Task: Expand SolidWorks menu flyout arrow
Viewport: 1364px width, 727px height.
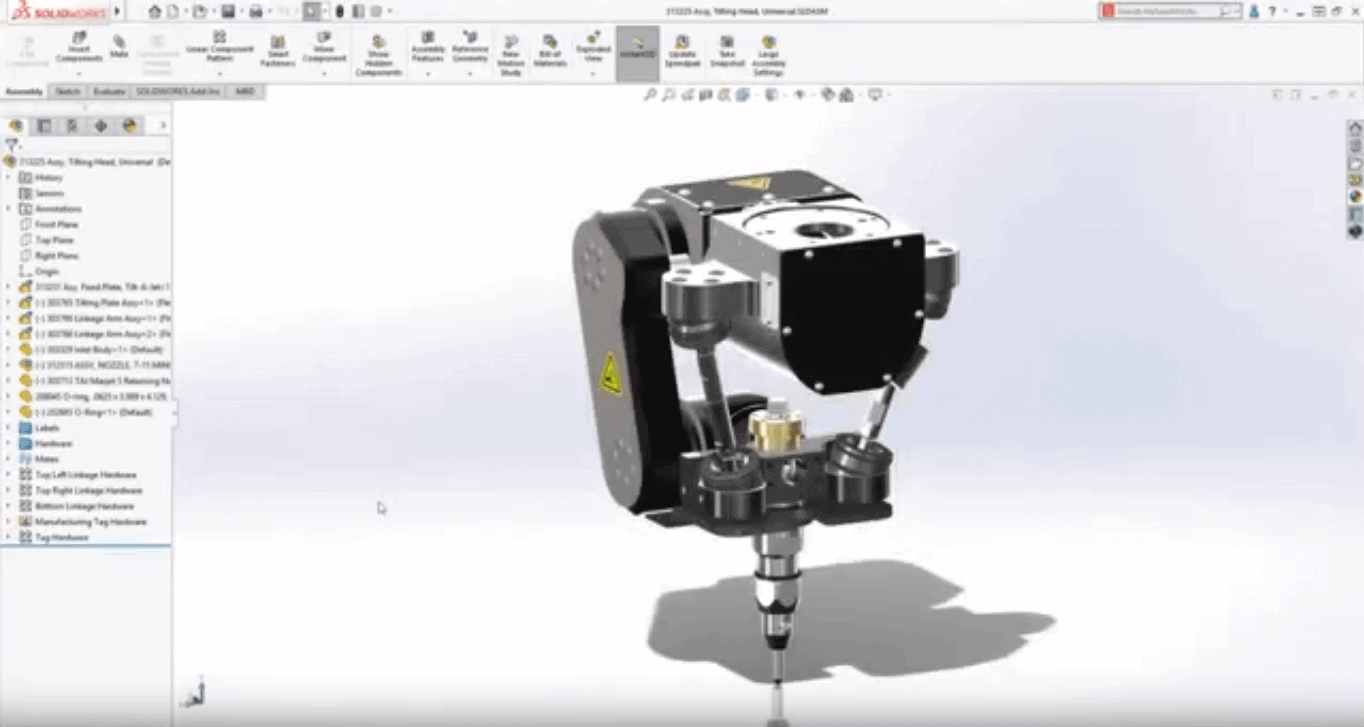Action: tap(117, 11)
